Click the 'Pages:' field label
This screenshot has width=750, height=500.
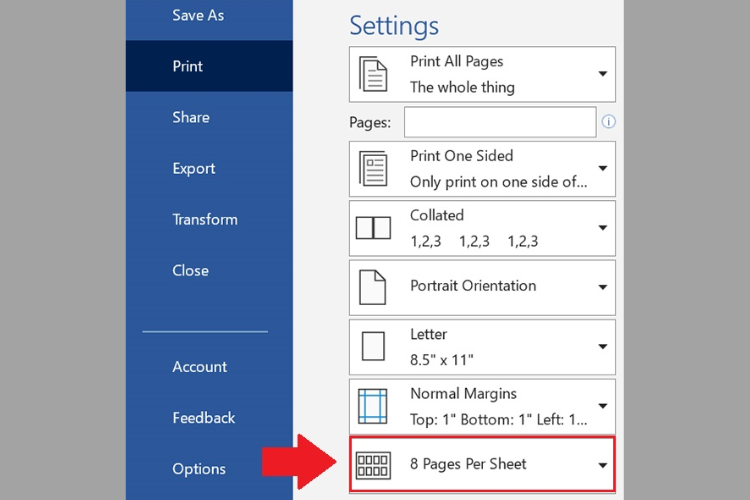370,122
